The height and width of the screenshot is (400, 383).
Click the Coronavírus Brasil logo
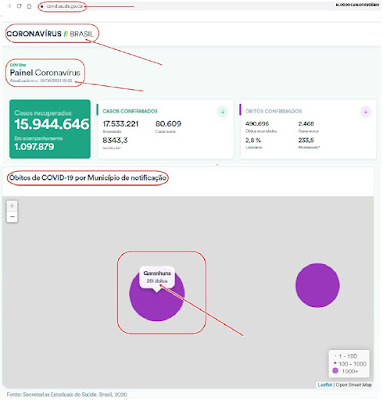click(x=50, y=34)
